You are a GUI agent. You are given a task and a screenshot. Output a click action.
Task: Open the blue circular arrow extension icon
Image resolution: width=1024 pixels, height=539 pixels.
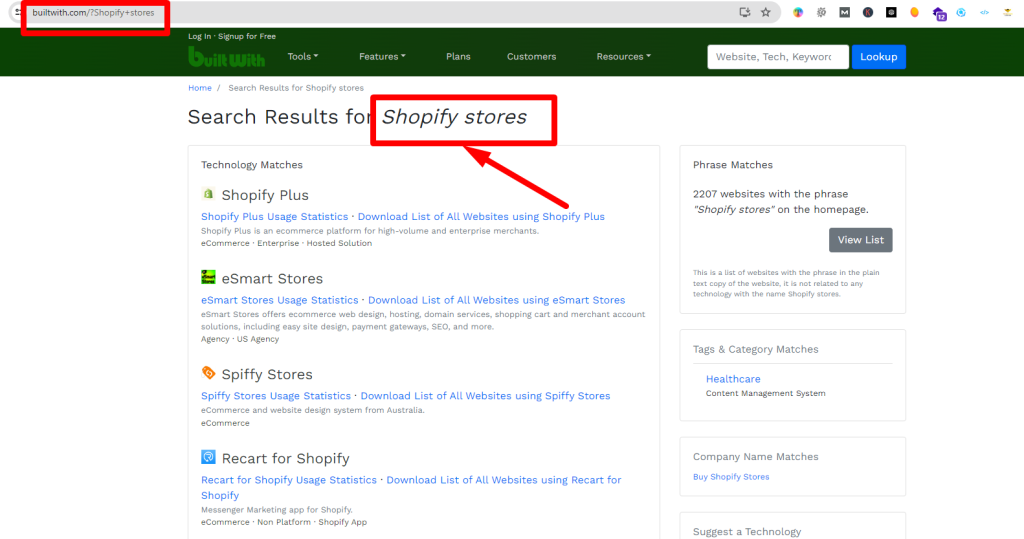[961, 12]
